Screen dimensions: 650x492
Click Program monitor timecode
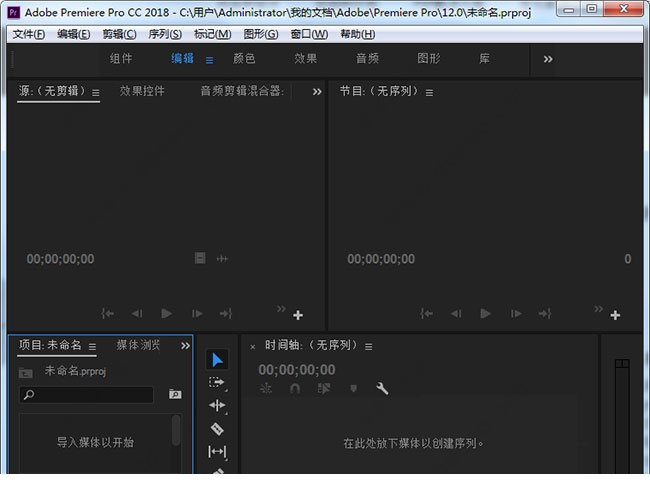381,259
